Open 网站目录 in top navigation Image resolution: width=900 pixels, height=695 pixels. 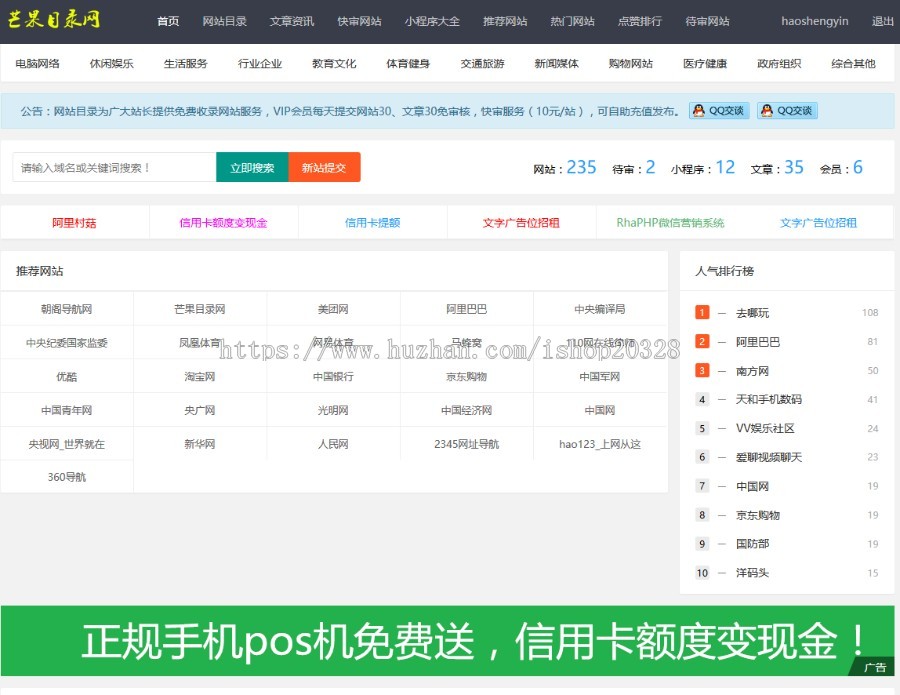(224, 21)
